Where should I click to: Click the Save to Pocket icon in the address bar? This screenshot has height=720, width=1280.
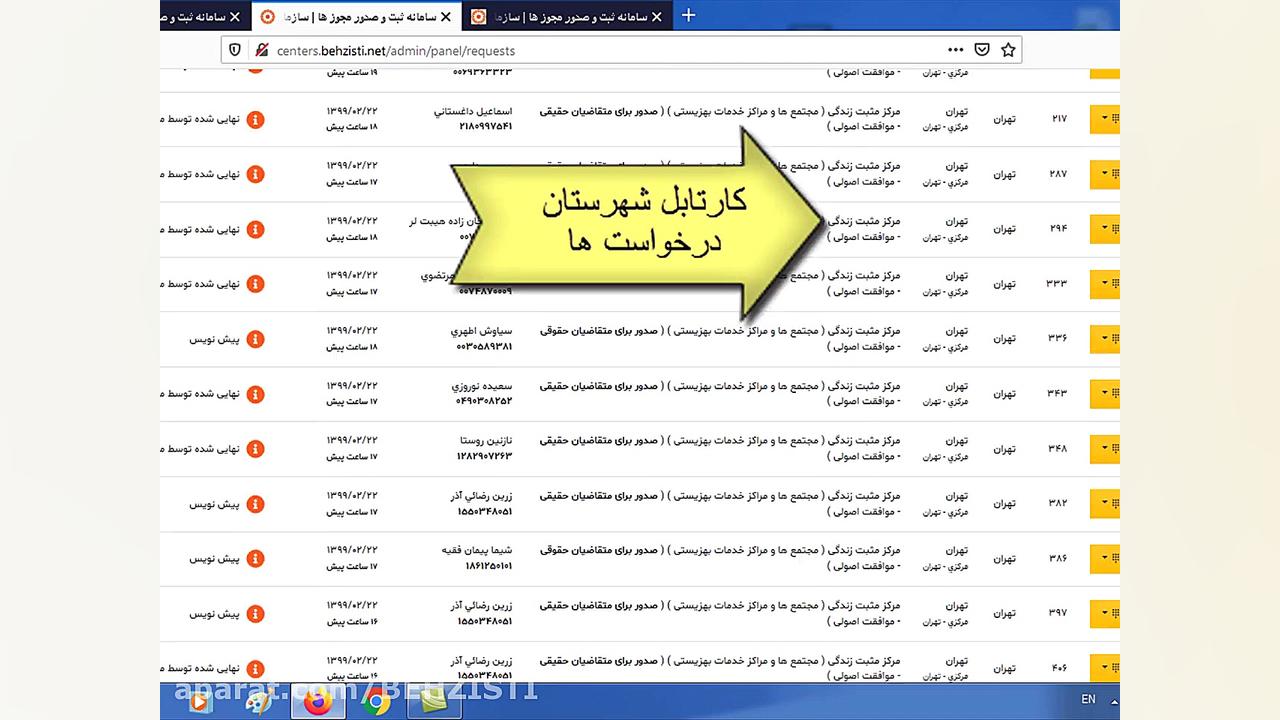tap(981, 50)
